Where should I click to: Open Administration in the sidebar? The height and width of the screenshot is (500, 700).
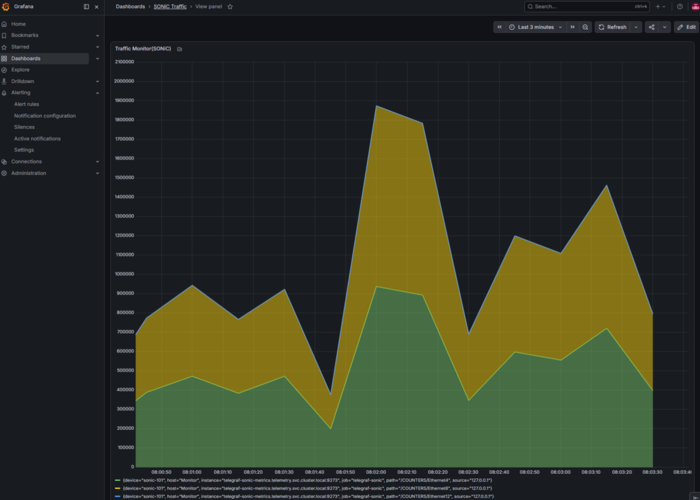(x=29, y=173)
